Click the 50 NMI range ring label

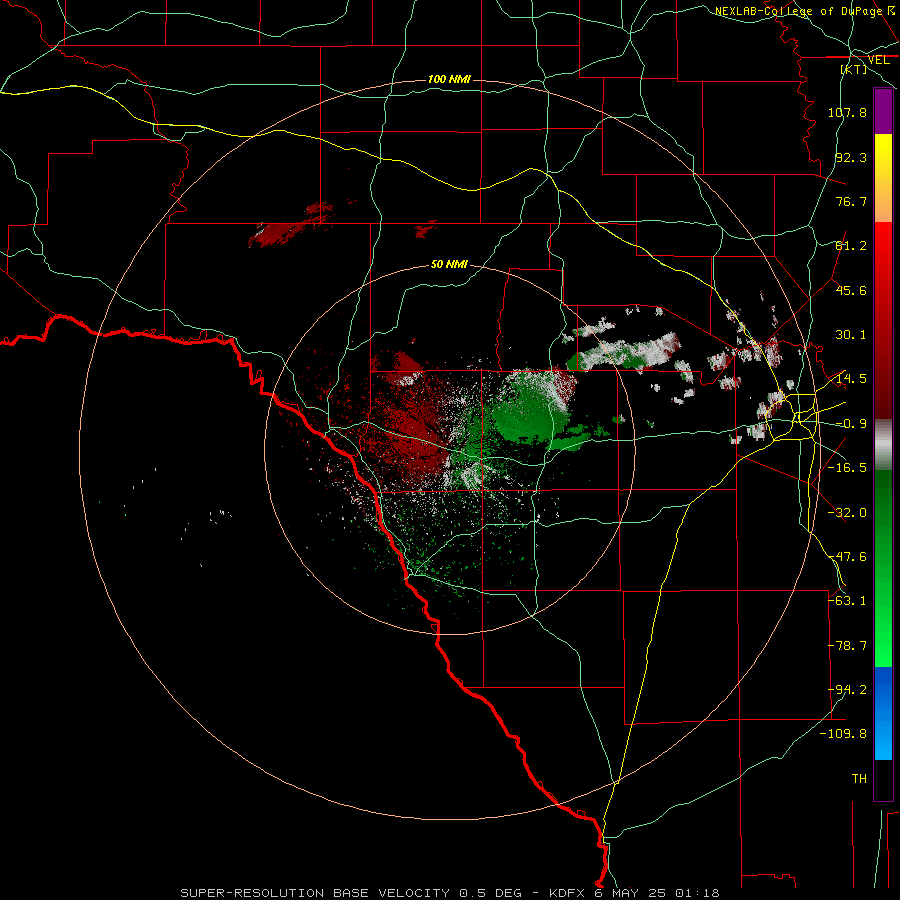(x=449, y=264)
